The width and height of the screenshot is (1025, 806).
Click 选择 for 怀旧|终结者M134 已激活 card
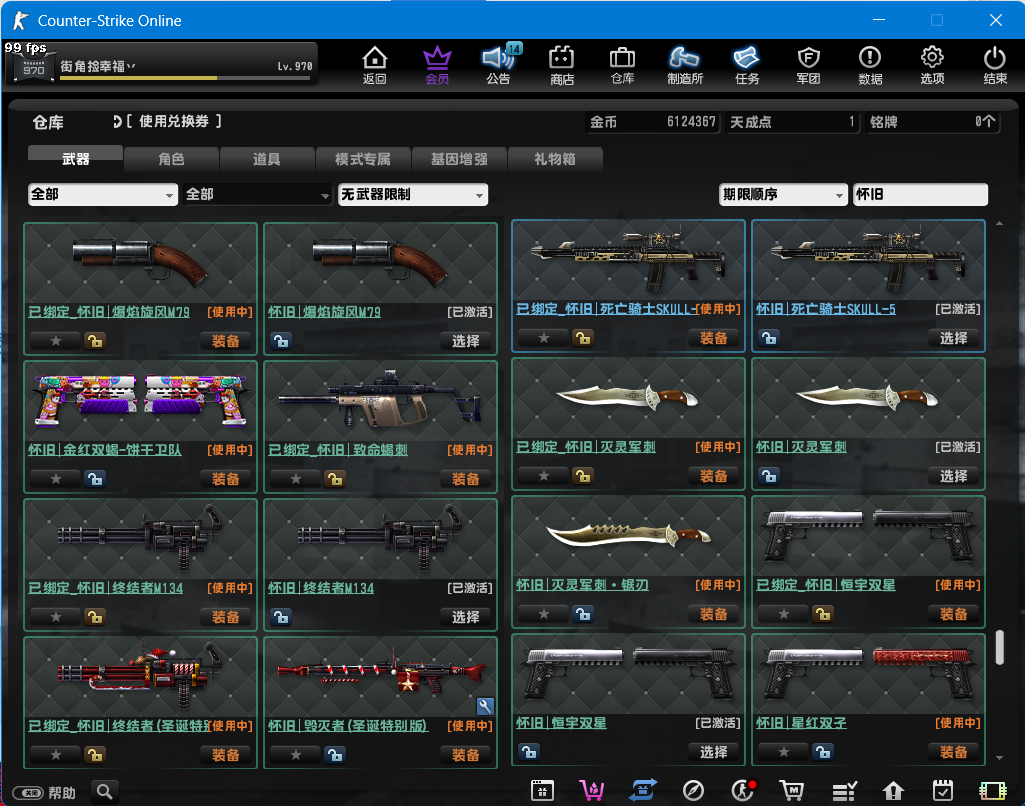(466, 616)
